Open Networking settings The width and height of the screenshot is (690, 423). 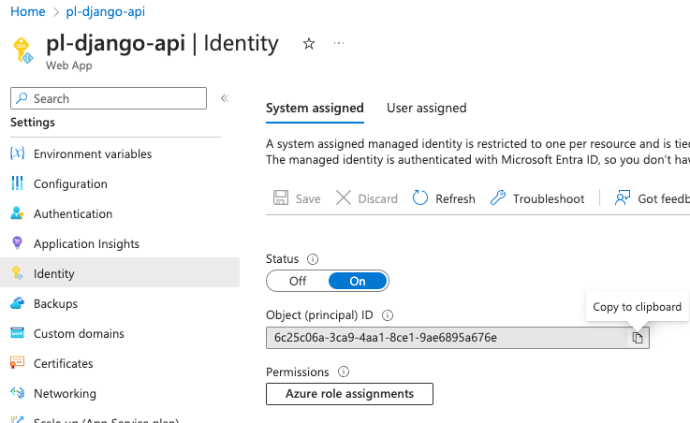point(65,394)
